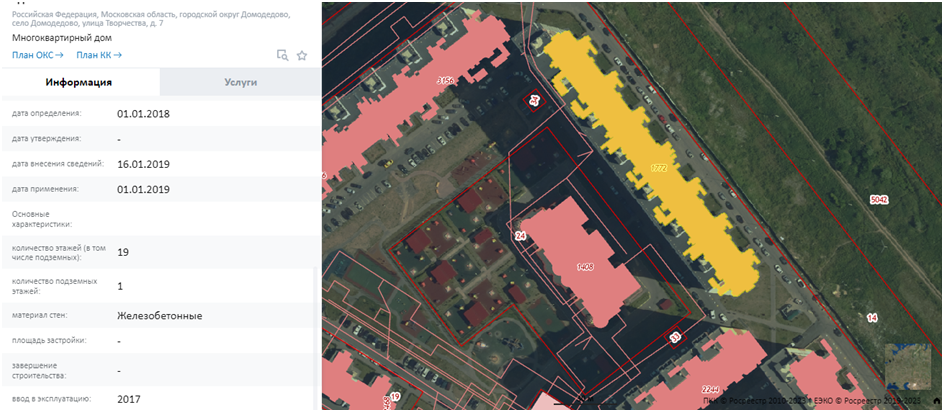Open the План ОКС link
Image resolution: width=944 pixels, height=412 pixels.
click(37, 55)
